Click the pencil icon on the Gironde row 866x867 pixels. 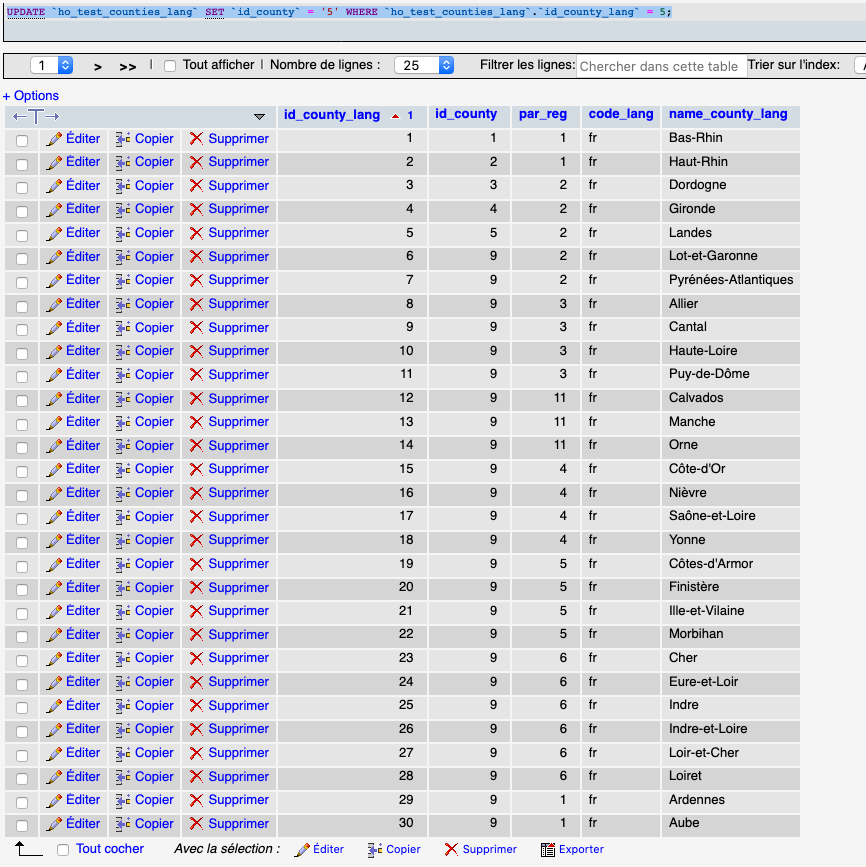(54, 209)
